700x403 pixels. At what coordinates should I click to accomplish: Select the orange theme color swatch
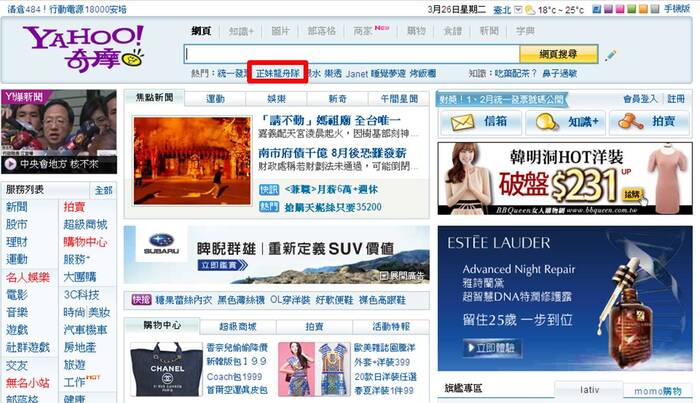tap(643, 9)
